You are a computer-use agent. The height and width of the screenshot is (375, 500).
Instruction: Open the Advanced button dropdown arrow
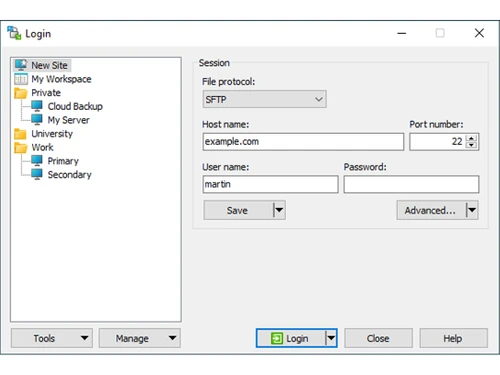[472, 210]
